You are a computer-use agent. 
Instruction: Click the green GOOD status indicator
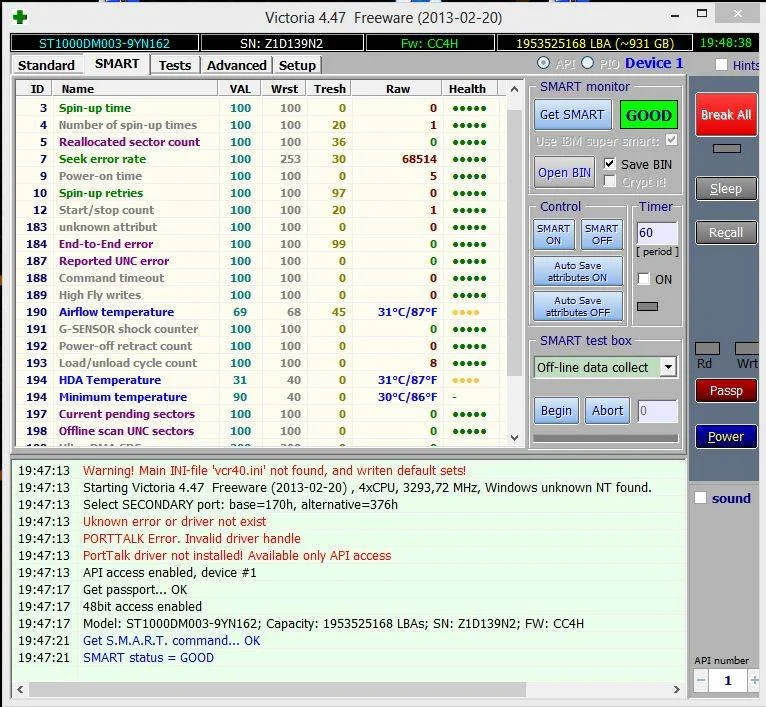tap(648, 115)
